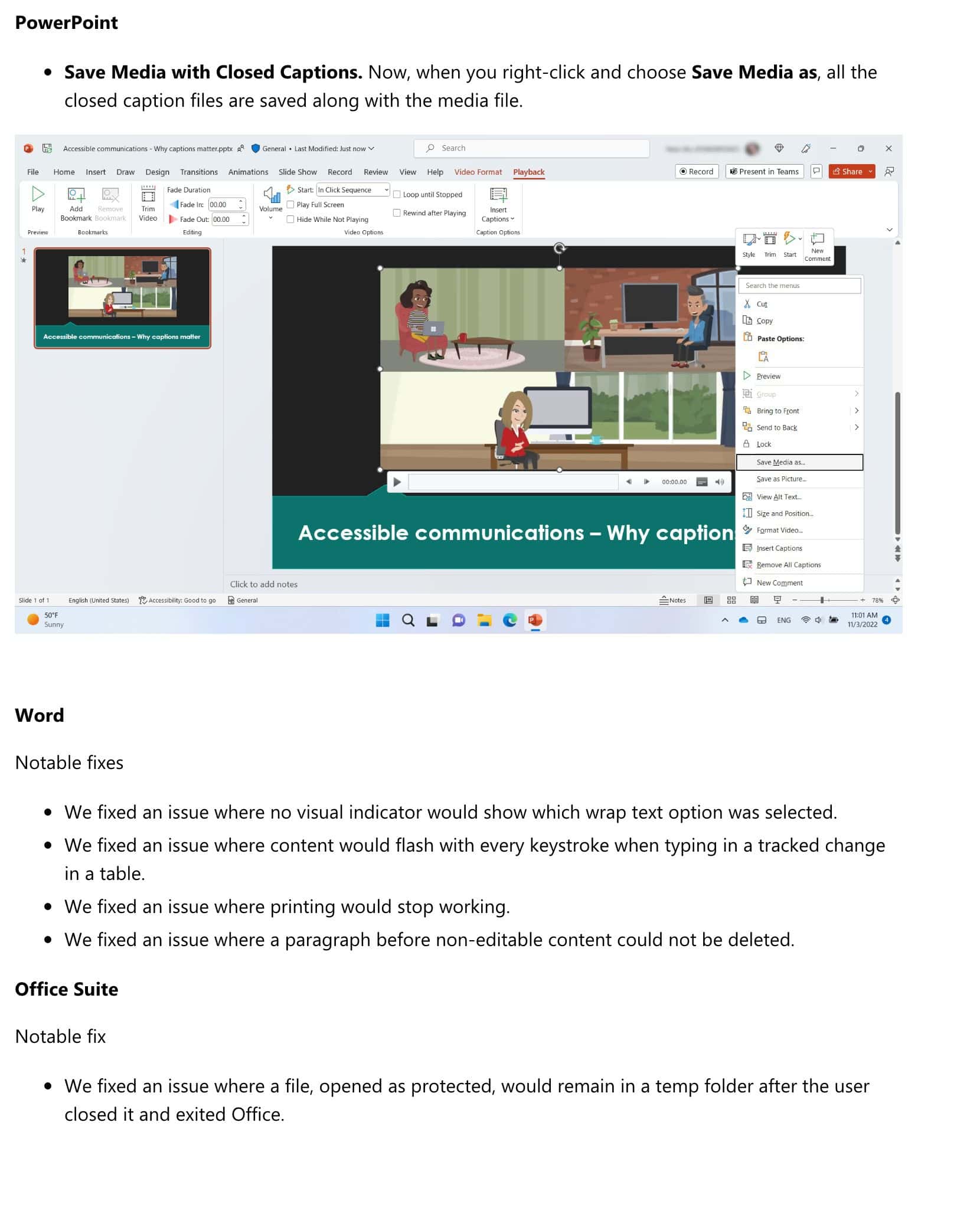Switch to the Insert tab
Image resolution: width=980 pixels, height=1214 pixels.
[x=96, y=172]
